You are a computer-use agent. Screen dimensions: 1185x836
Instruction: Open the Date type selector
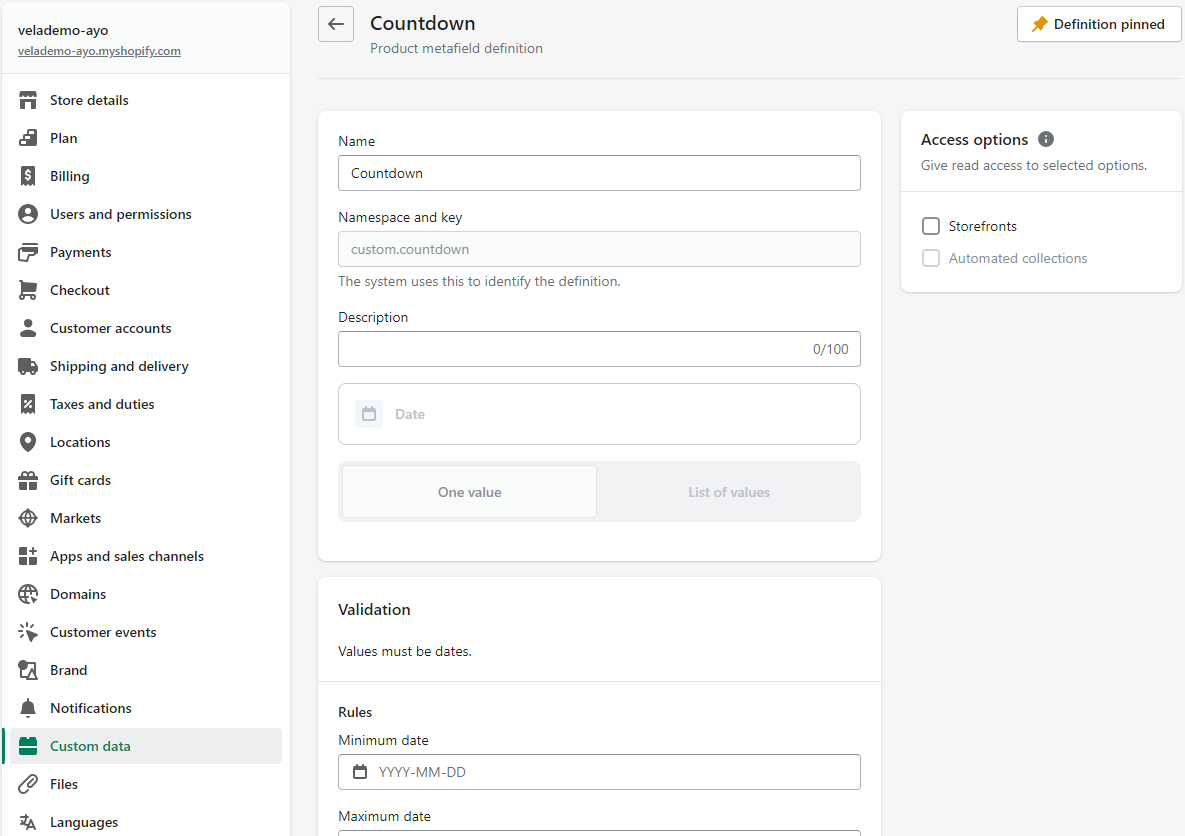(x=599, y=414)
